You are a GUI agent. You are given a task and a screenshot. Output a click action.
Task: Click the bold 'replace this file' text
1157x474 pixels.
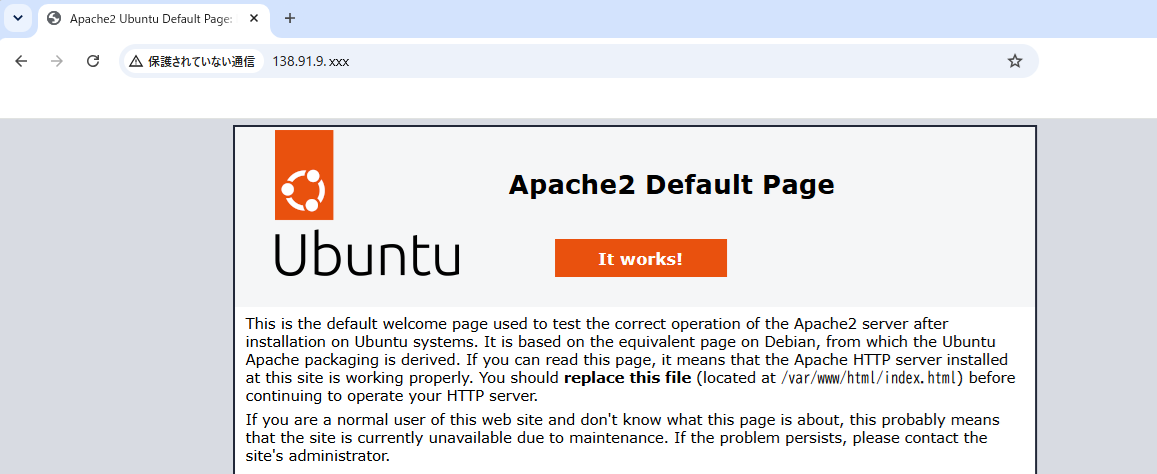(x=628, y=379)
